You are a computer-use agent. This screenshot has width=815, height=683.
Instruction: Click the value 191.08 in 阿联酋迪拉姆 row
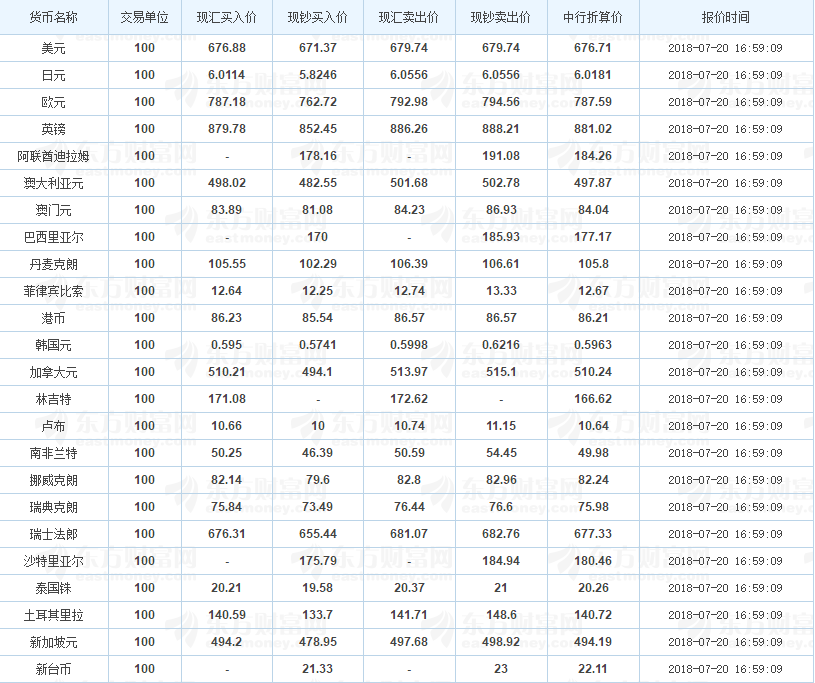501,156
